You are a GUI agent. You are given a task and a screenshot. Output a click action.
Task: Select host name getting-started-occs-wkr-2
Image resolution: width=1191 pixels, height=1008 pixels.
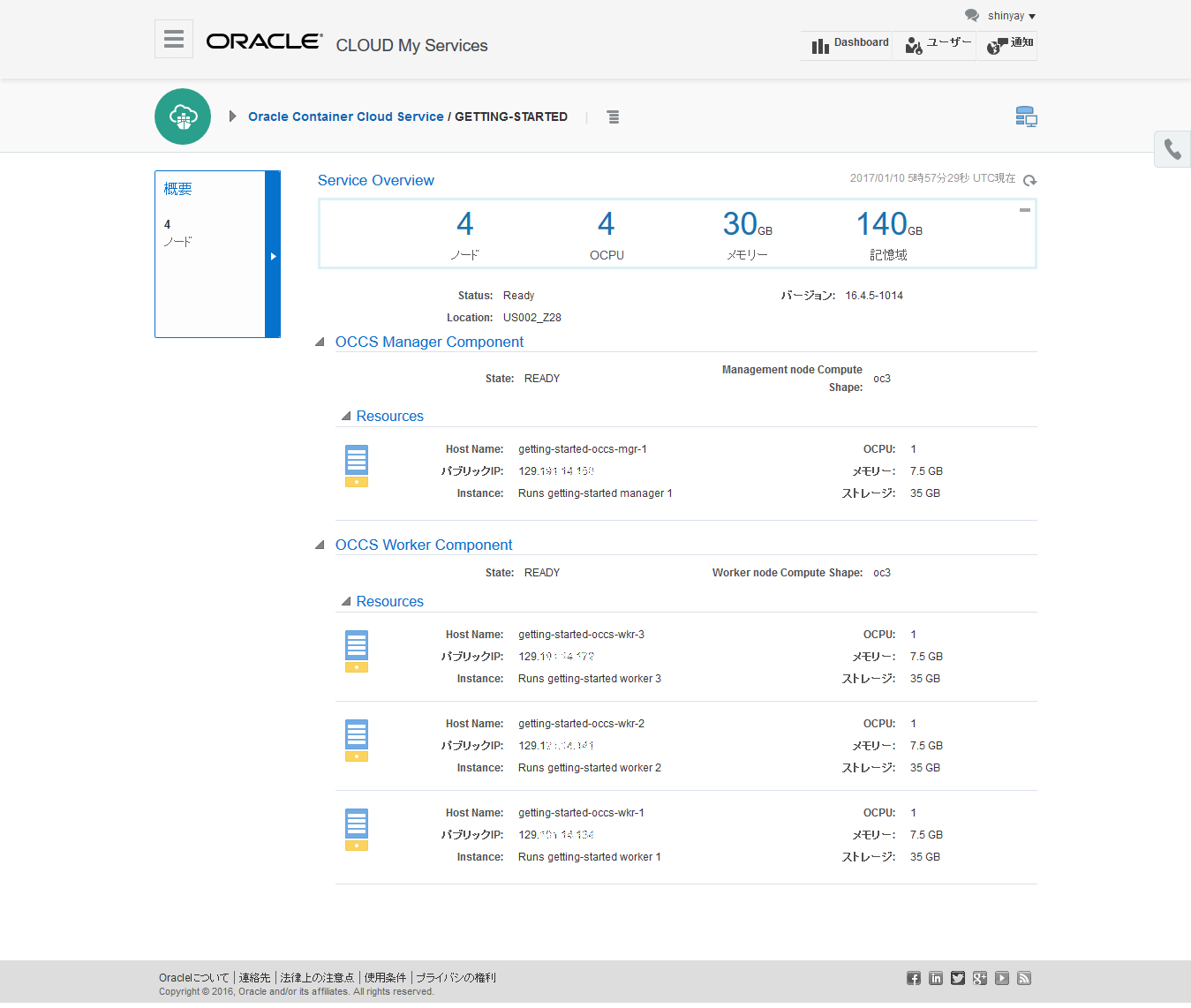(x=581, y=724)
